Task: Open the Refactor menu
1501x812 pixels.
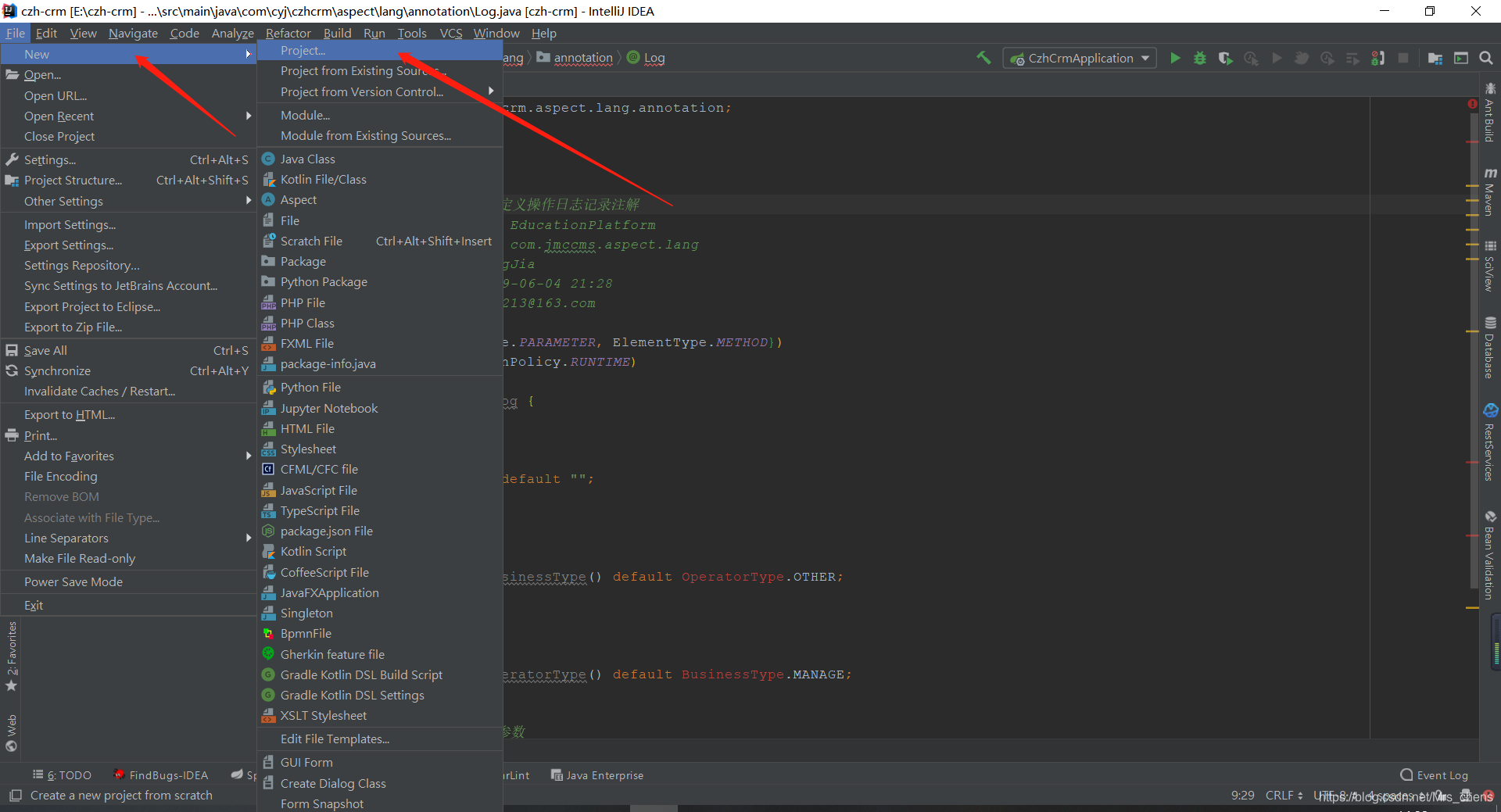Action: (x=288, y=33)
